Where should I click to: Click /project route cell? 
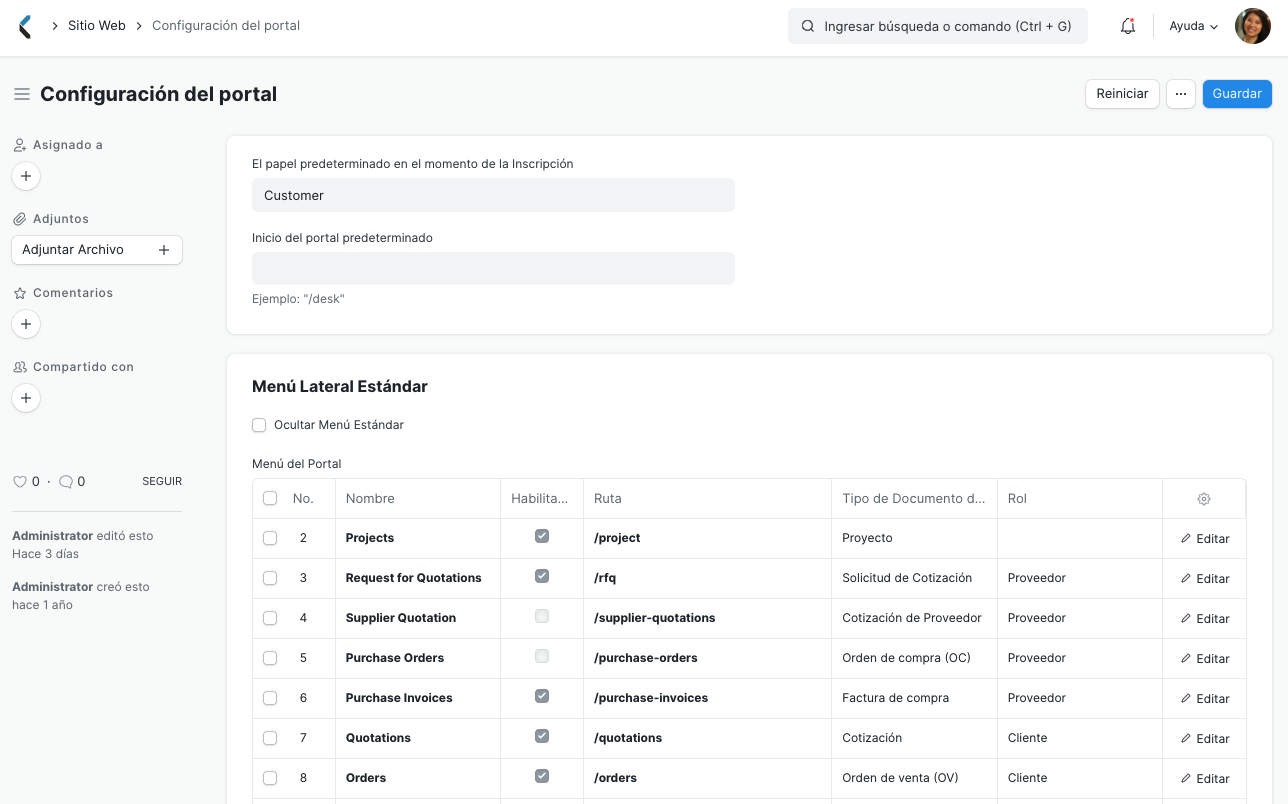[x=707, y=538]
